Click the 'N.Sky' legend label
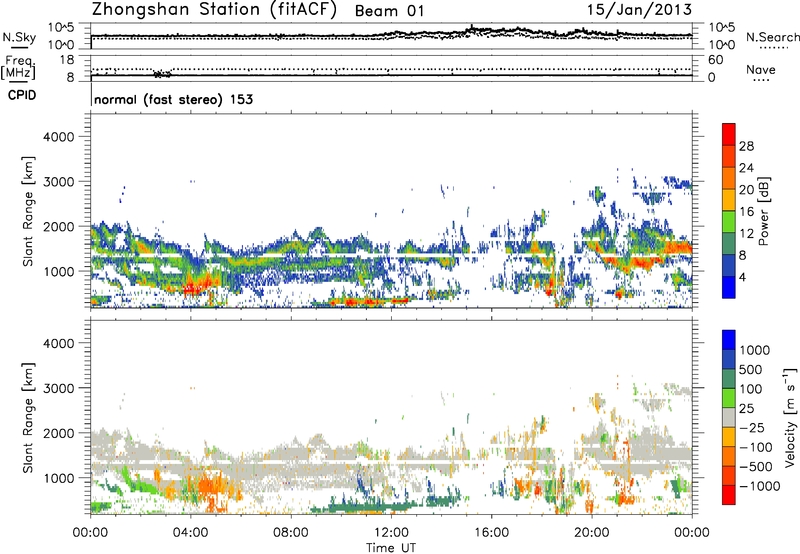 click(19, 37)
